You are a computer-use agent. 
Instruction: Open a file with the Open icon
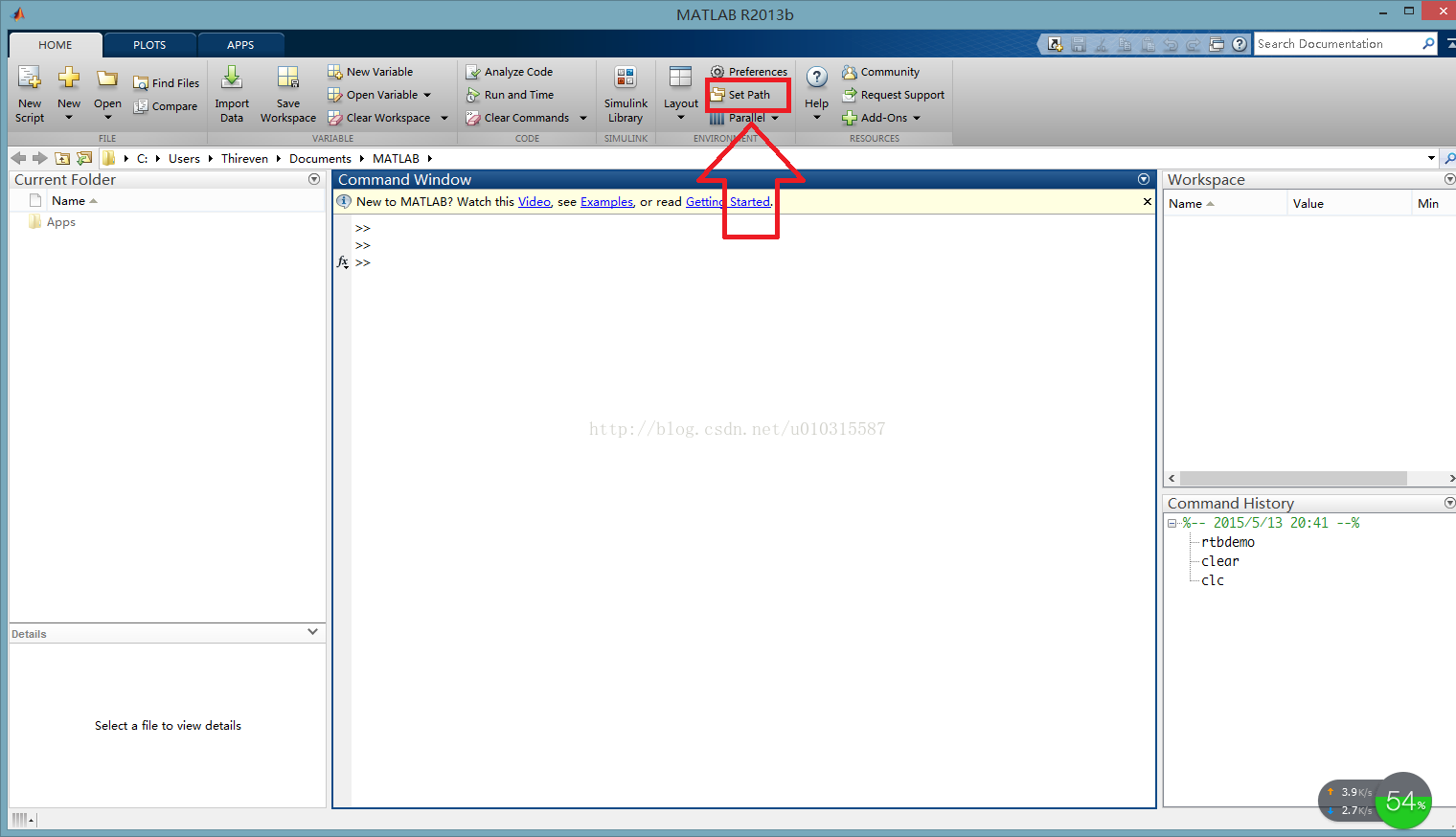(x=107, y=94)
